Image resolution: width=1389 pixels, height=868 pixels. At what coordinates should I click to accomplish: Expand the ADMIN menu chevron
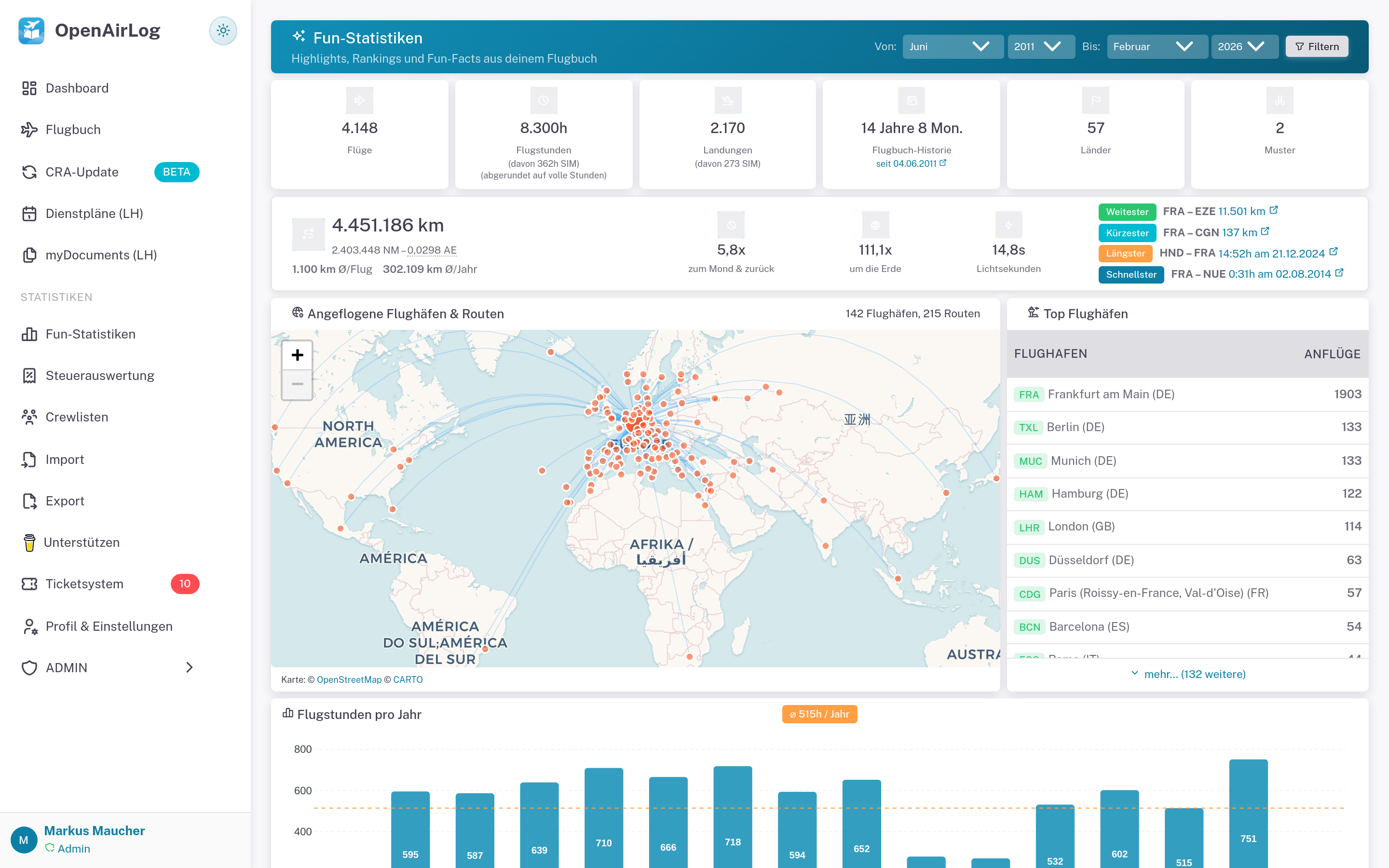tap(190, 667)
